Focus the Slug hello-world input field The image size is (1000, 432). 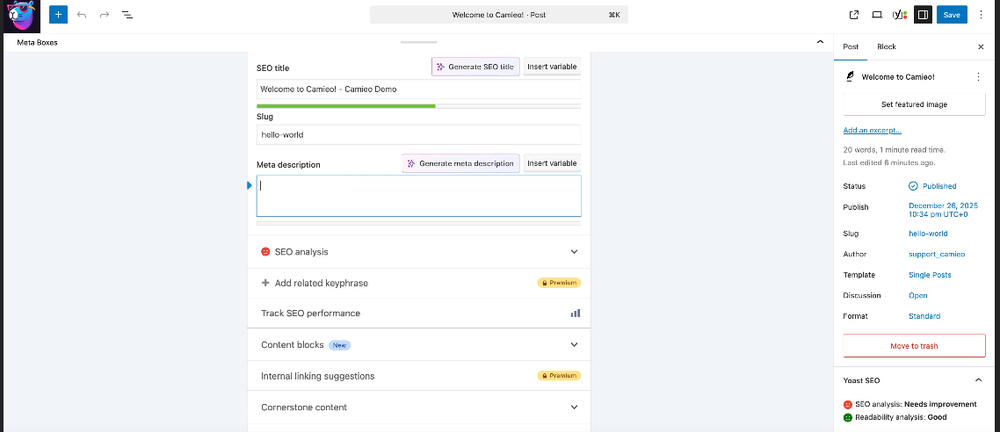click(418, 135)
